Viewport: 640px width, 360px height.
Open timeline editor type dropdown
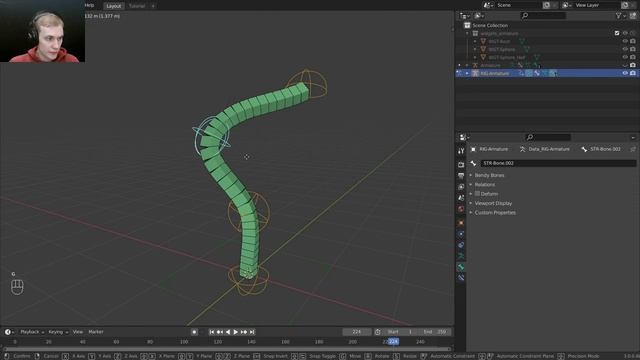pyautogui.click(x=9, y=332)
